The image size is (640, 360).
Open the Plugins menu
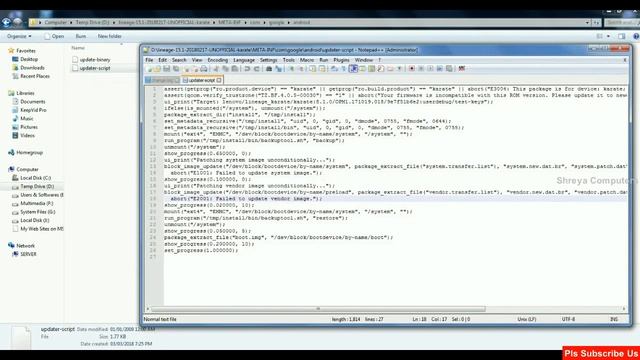click(x=341, y=60)
